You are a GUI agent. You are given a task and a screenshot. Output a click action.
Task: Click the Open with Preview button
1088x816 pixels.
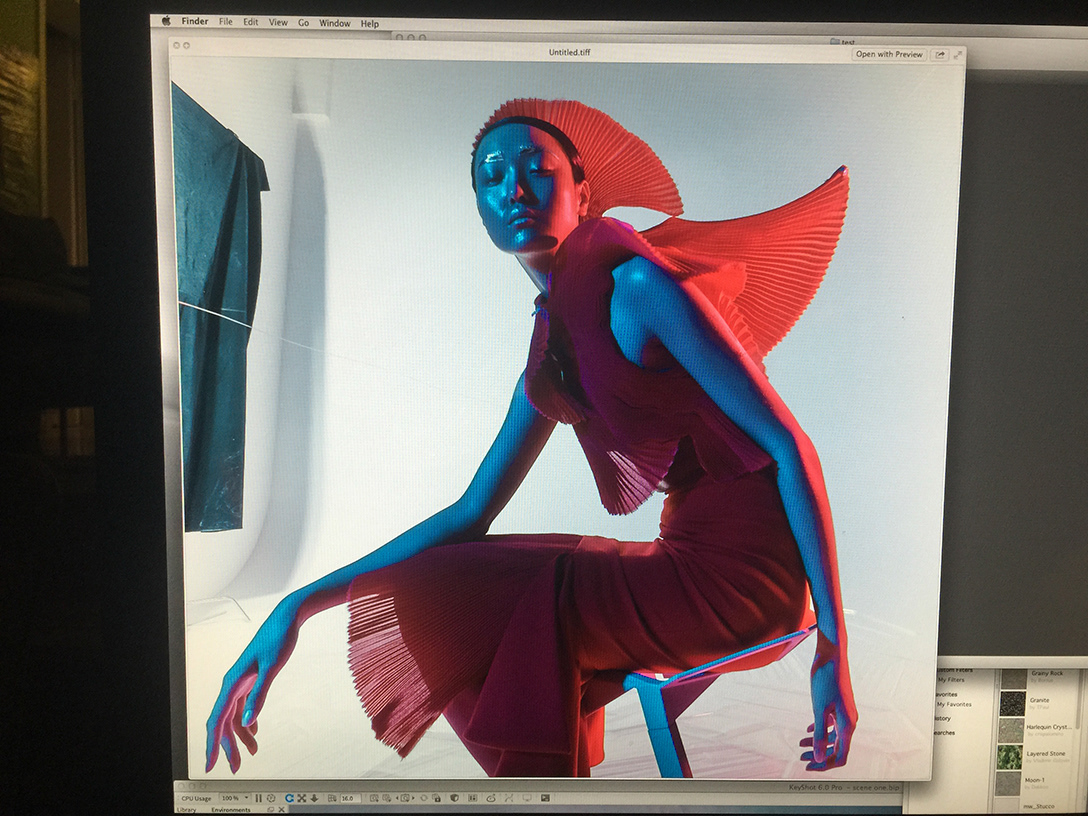[x=889, y=54]
